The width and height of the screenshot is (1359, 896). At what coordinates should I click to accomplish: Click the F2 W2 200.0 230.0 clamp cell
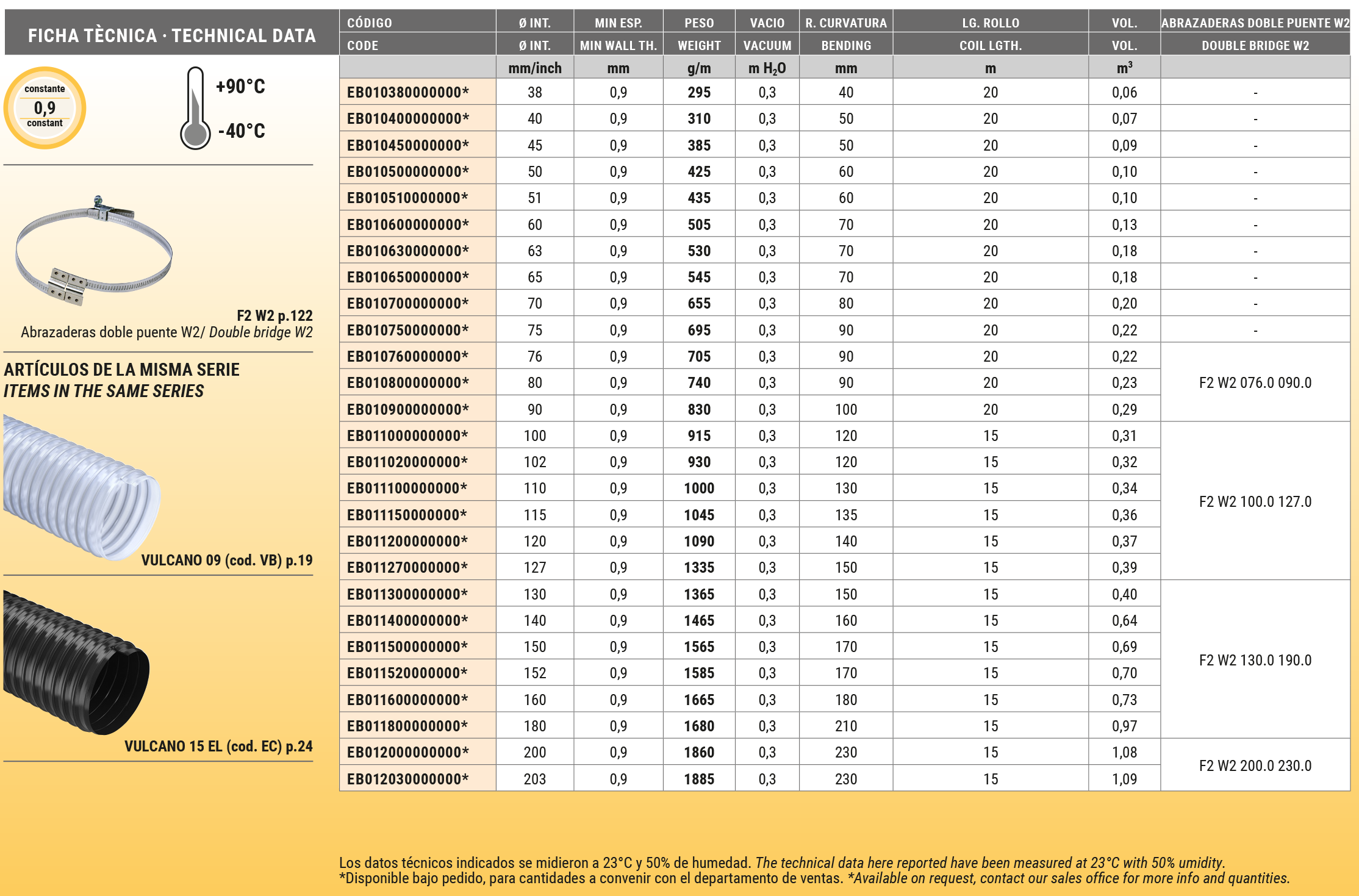pos(1255,765)
